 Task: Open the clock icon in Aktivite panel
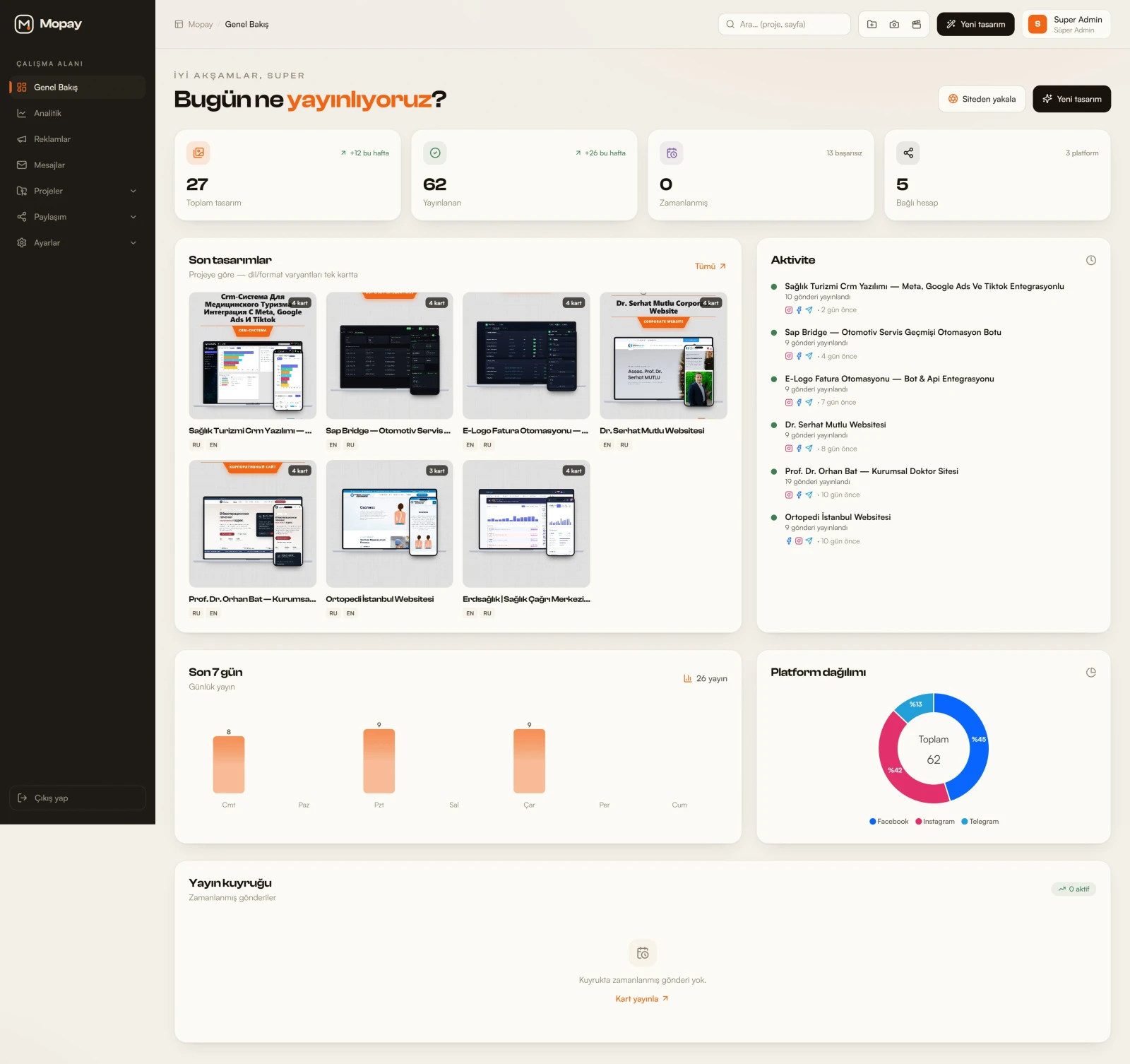[1091, 261]
